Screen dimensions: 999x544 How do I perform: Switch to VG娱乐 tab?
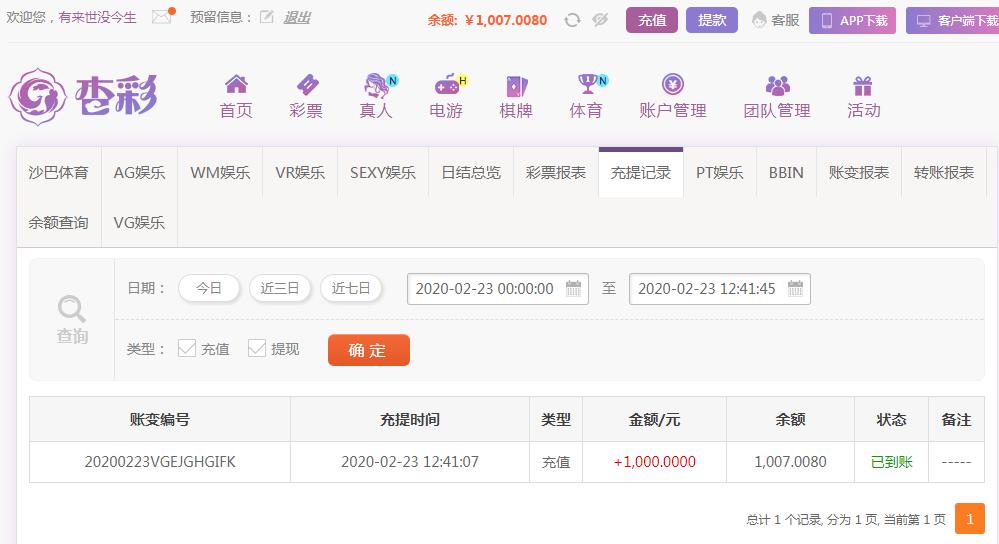tap(140, 222)
